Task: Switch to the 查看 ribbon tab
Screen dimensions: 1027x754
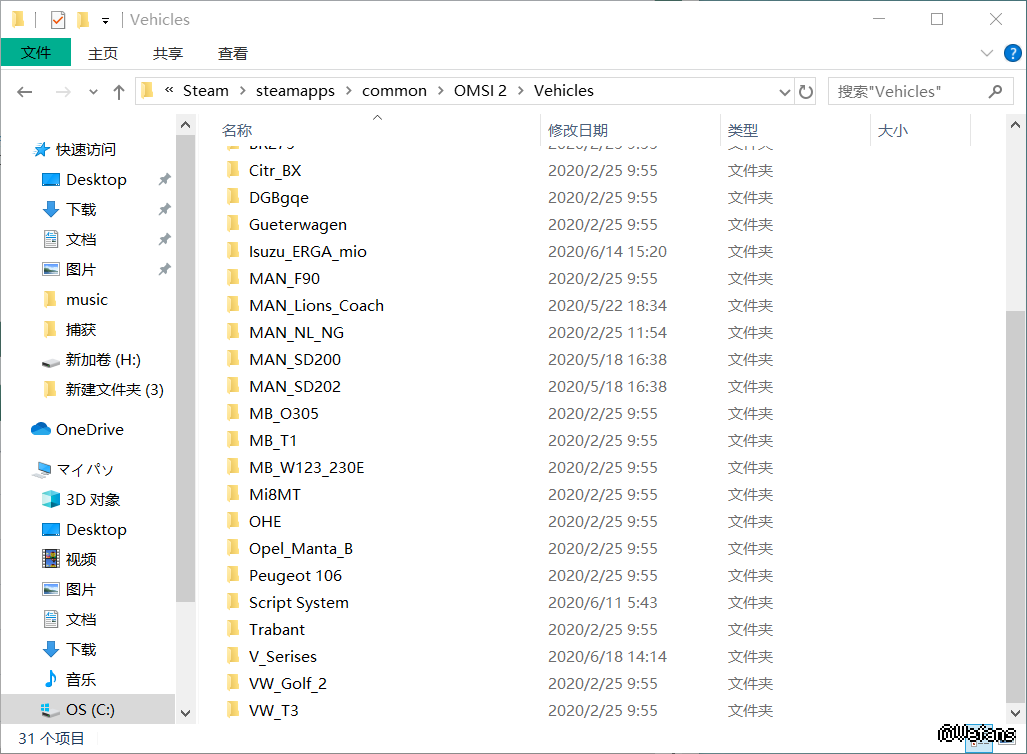Action: point(233,53)
